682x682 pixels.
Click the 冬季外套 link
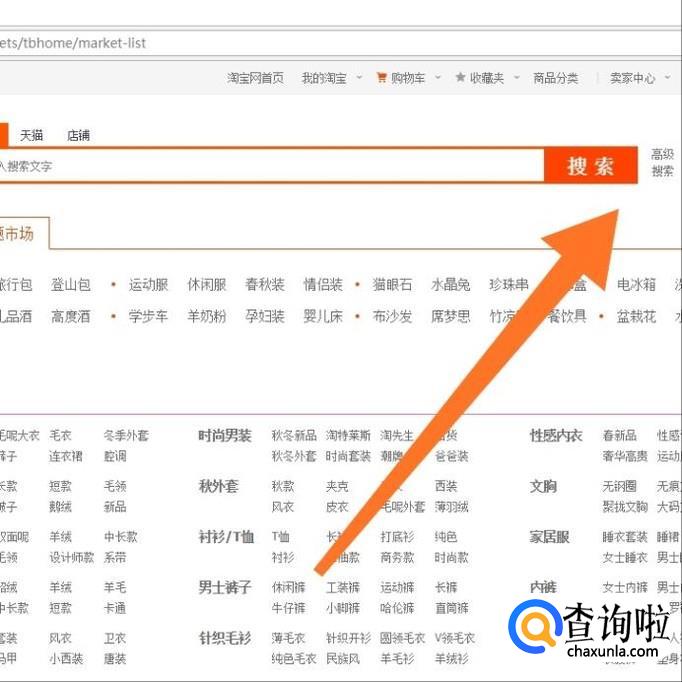click(x=126, y=435)
